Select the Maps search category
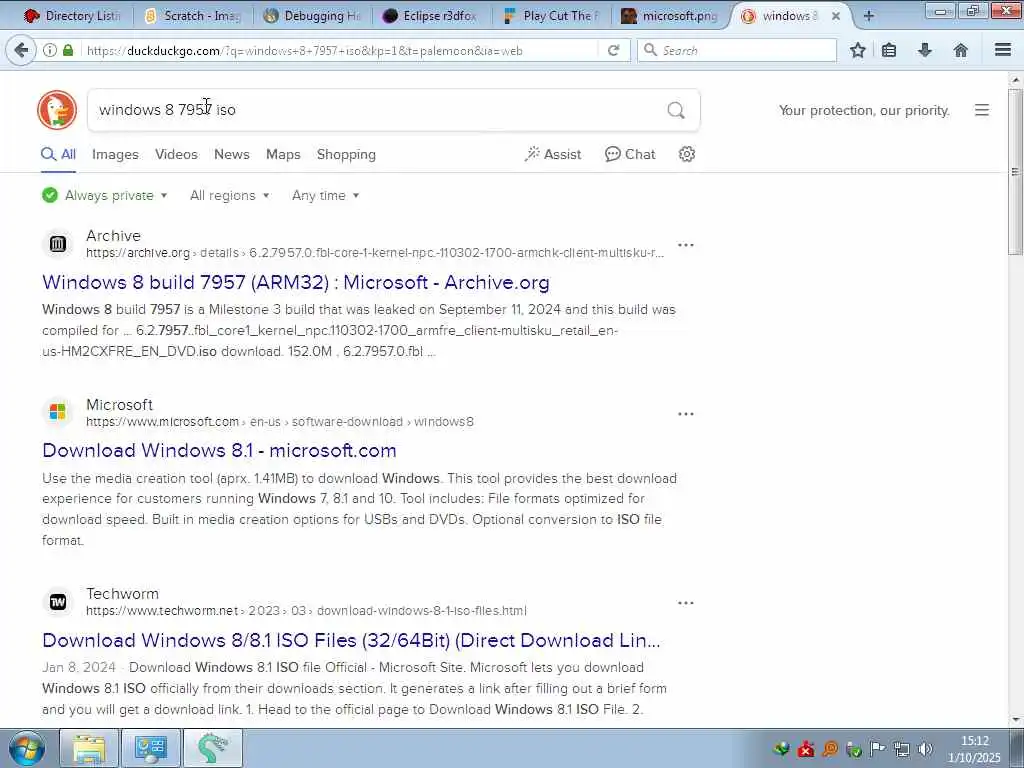Viewport: 1024px width, 768px height. click(x=283, y=154)
